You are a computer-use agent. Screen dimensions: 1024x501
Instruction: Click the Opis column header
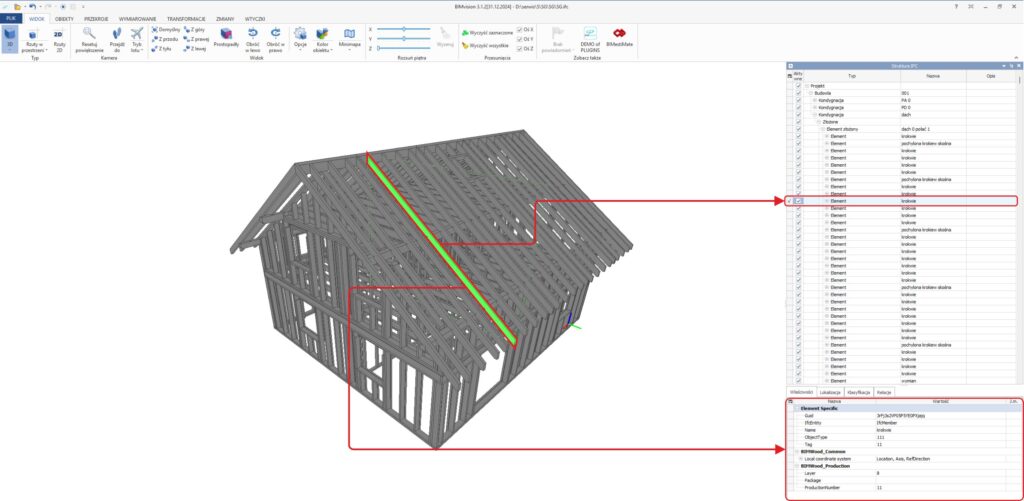[991, 76]
